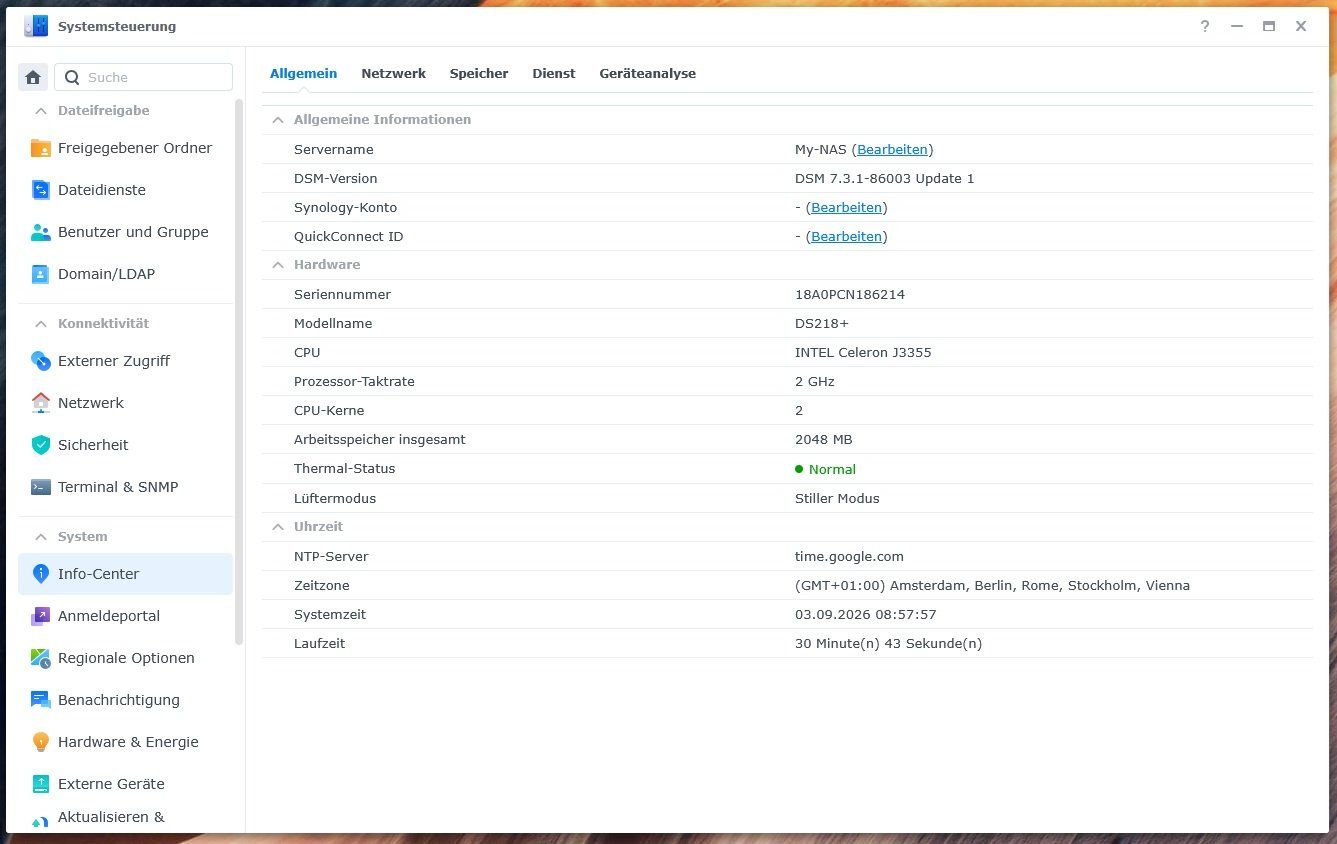Click the Normal thermal status value
The width and height of the screenshot is (1337, 844).
(x=832, y=470)
